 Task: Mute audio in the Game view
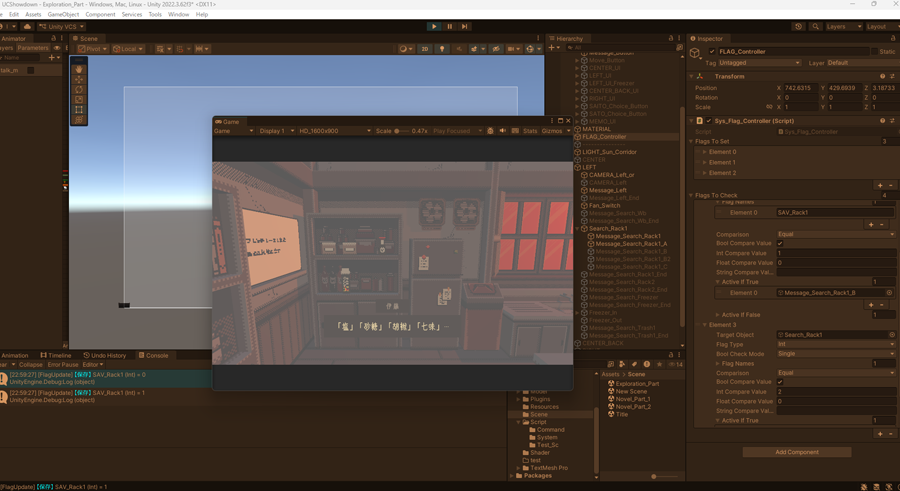(502, 131)
